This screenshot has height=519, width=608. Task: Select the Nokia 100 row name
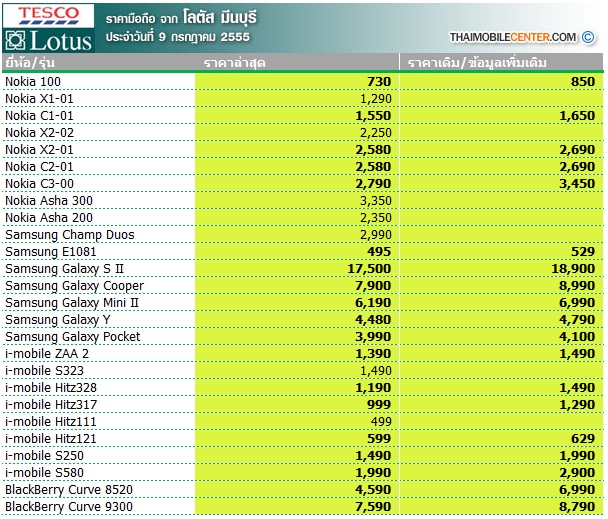click(x=33, y=81)
